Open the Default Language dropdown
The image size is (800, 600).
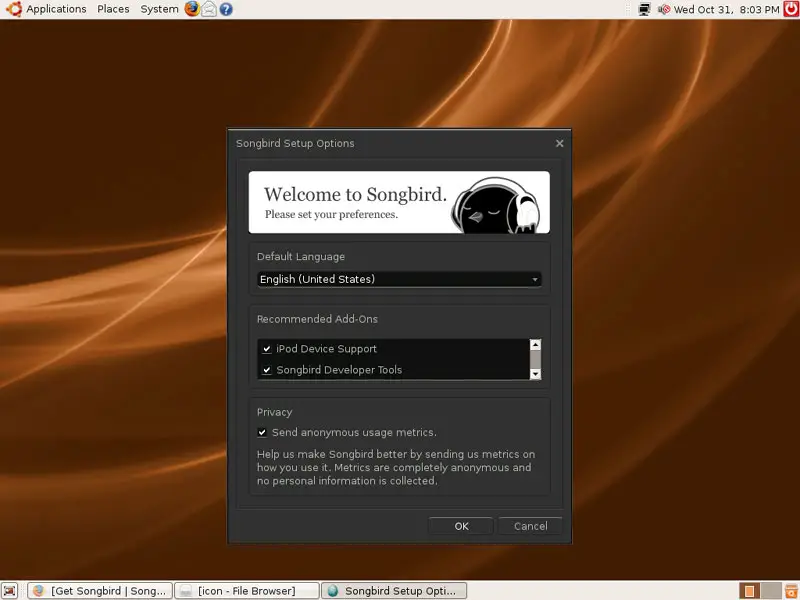399,279
